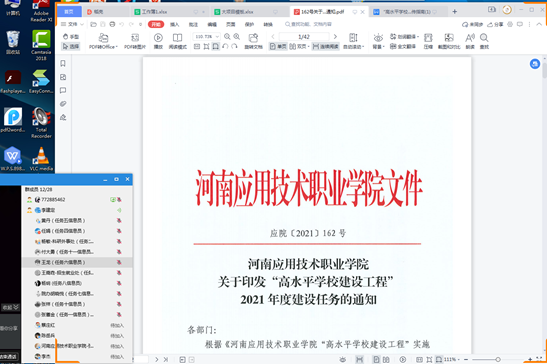The height and width of the screenshot is (364, 547).
Task: Click the feature search box
Action: point(308,24)
